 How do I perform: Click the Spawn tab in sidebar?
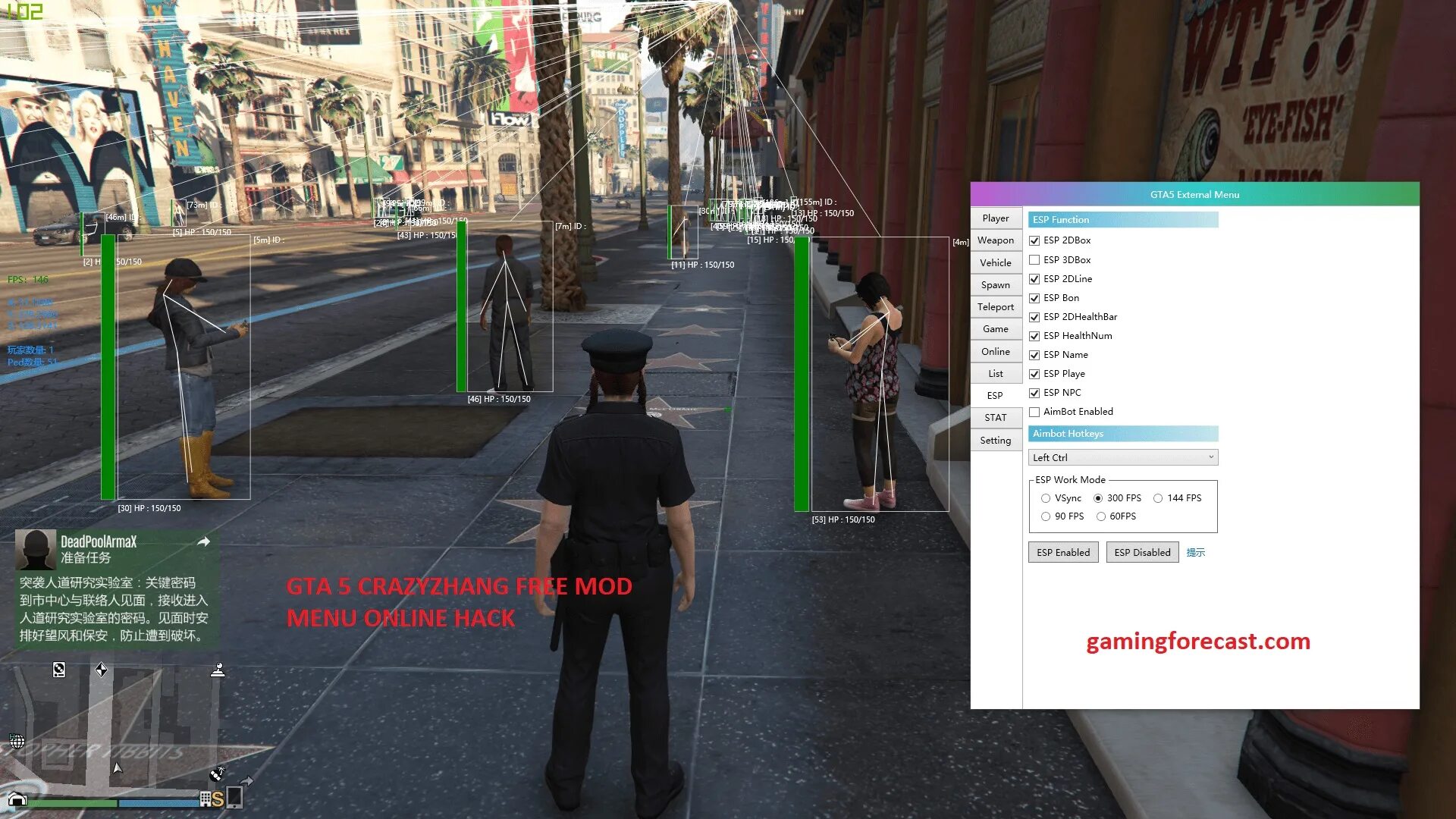coord(995,284)
